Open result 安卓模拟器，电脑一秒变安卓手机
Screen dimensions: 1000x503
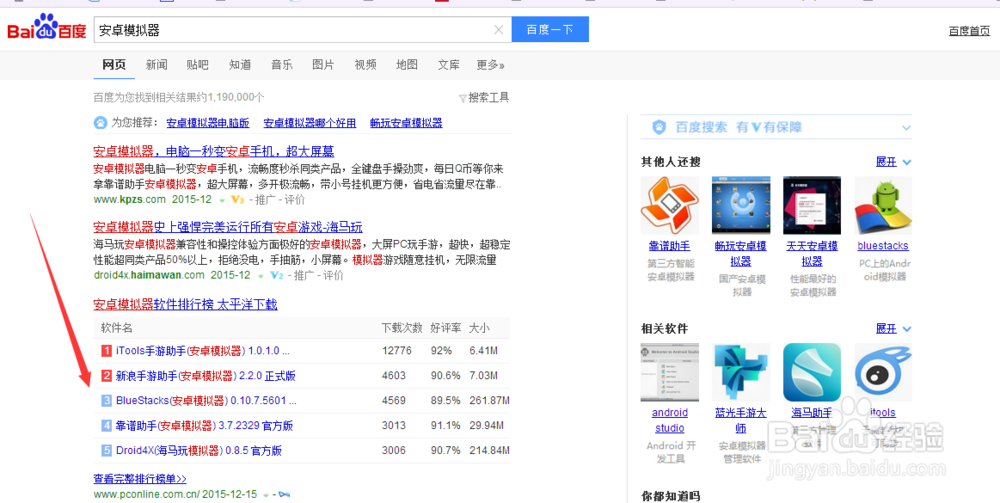(214, 152)
